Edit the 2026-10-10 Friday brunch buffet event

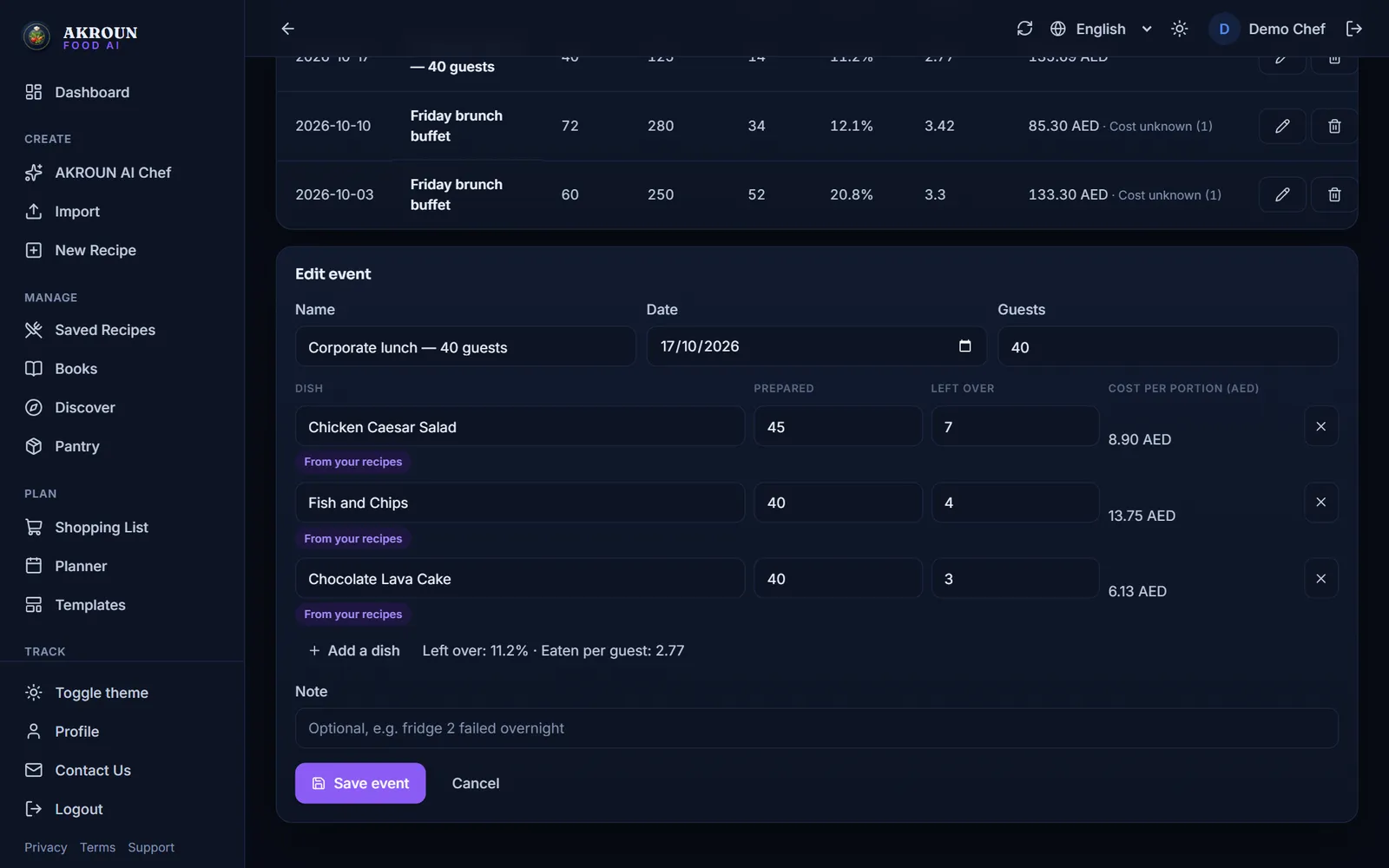coord(1281,126)
